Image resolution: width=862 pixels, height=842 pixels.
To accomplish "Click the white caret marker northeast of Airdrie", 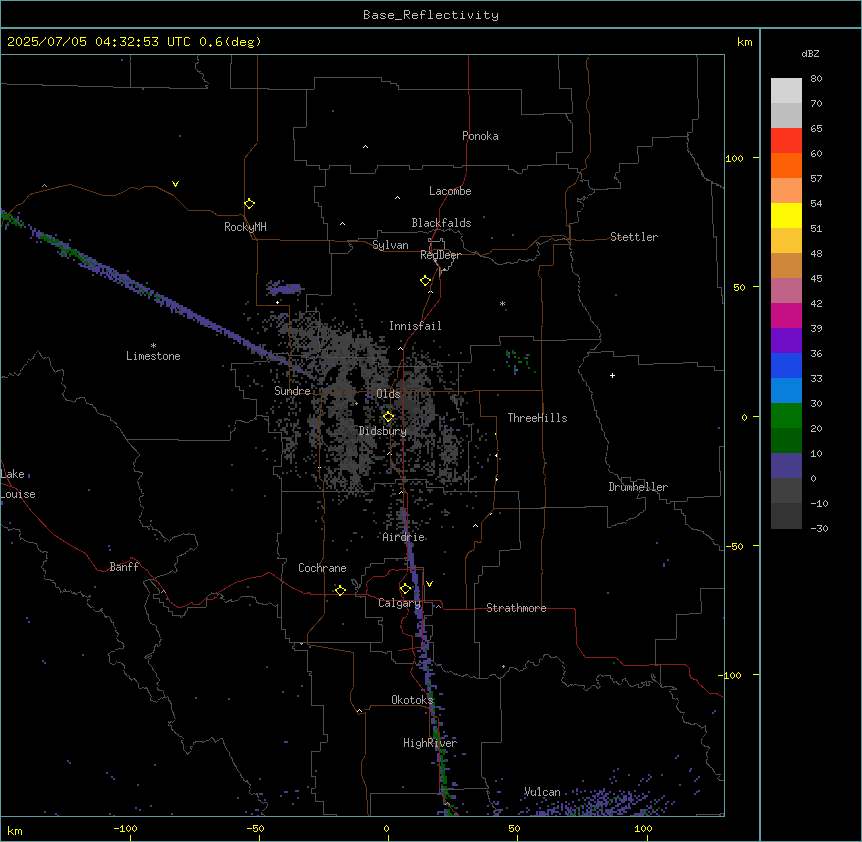I will pos(476,526).
